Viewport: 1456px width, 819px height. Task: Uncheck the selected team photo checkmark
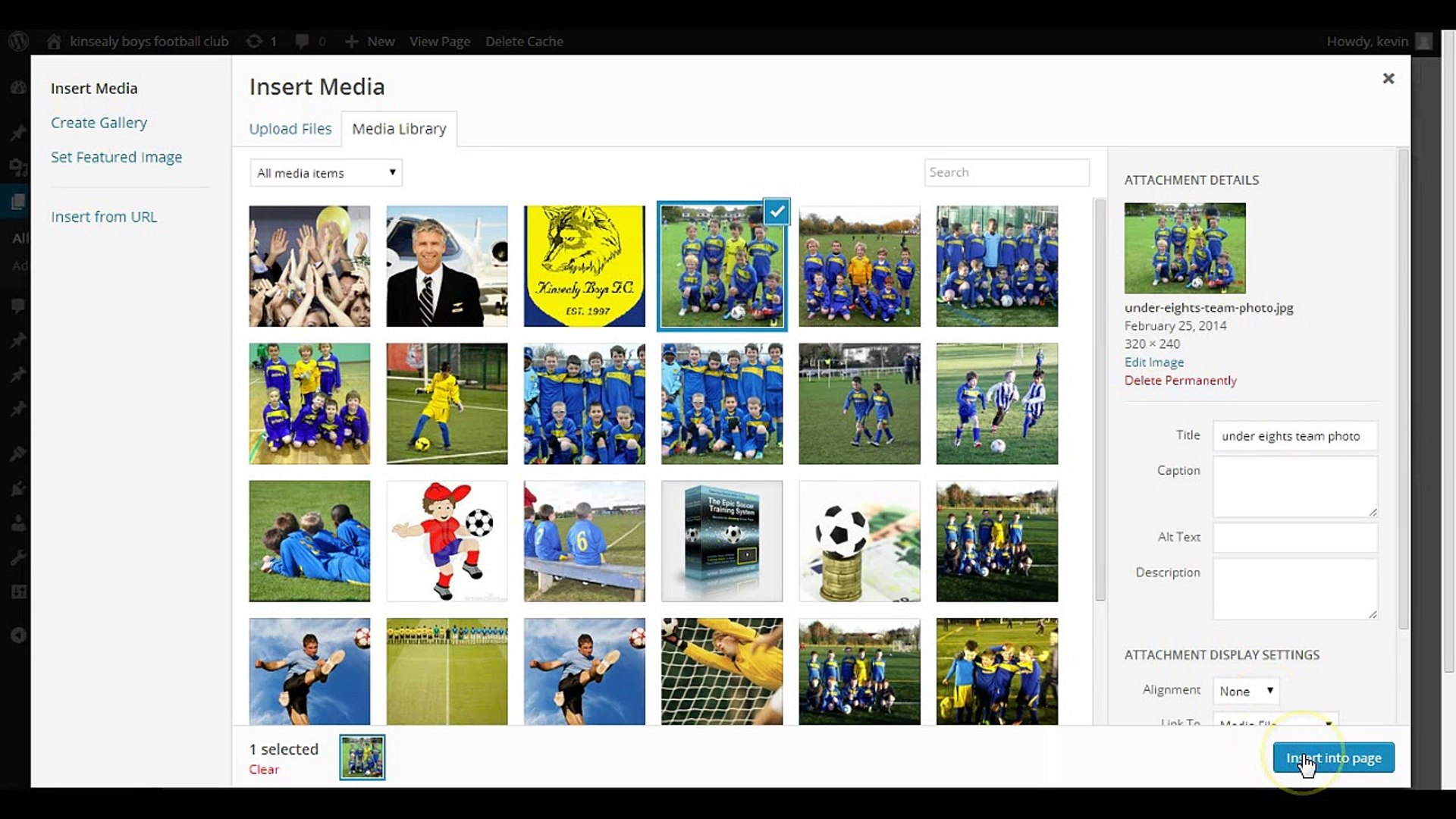coord(777,212)
